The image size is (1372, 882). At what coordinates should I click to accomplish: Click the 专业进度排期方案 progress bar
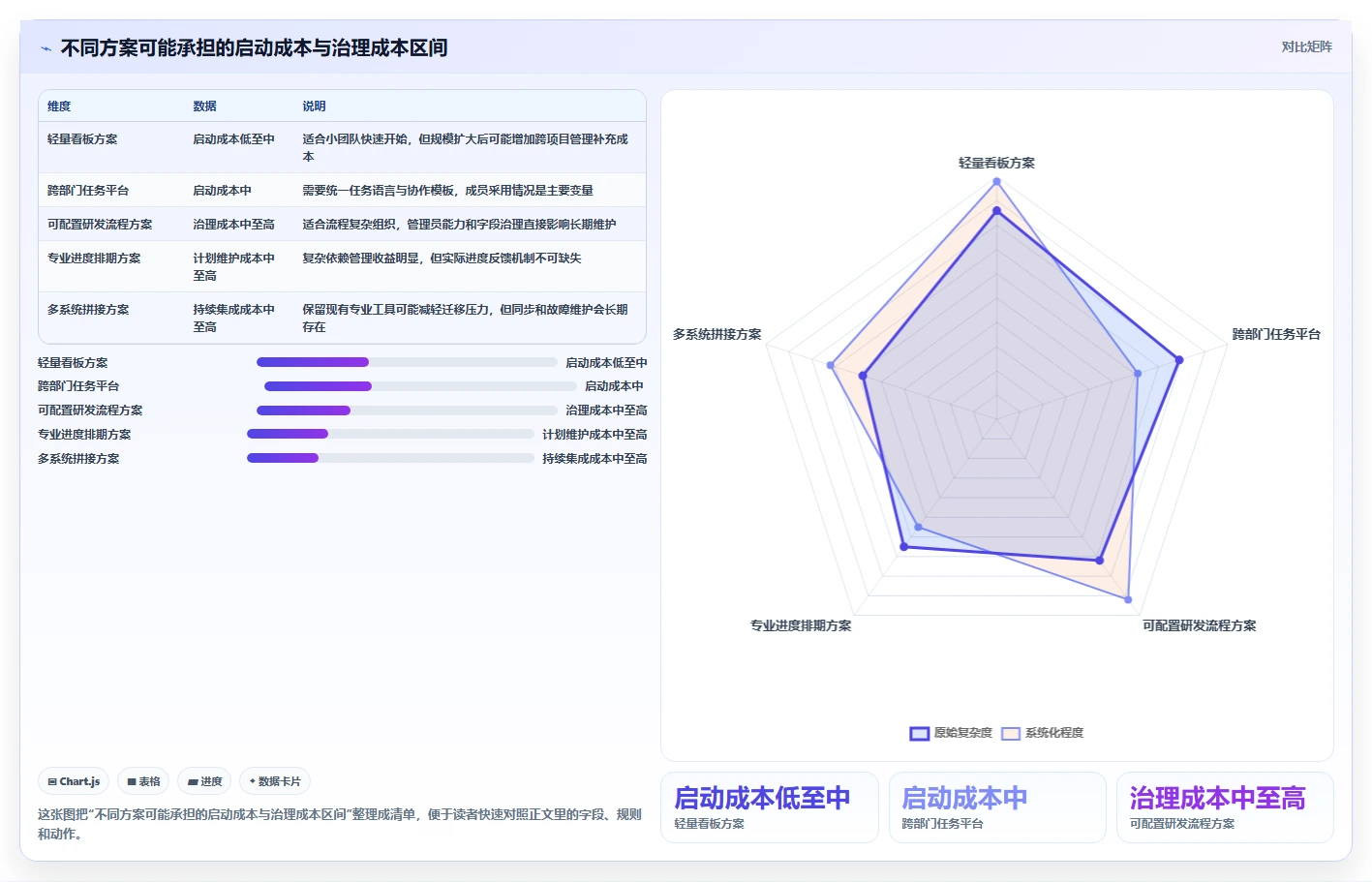[x=390, y=434]
